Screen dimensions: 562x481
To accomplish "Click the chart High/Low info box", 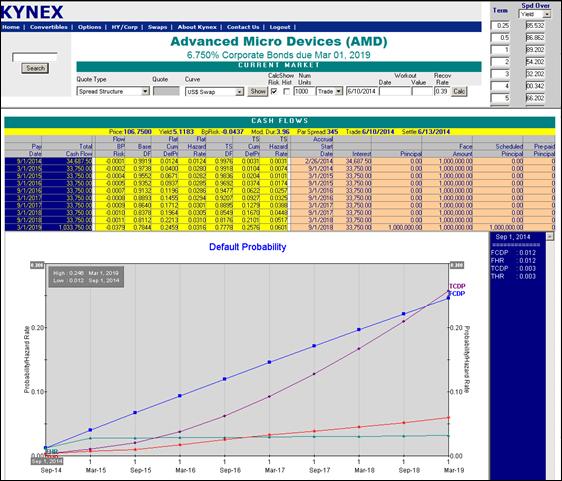I will pos(86,277).
